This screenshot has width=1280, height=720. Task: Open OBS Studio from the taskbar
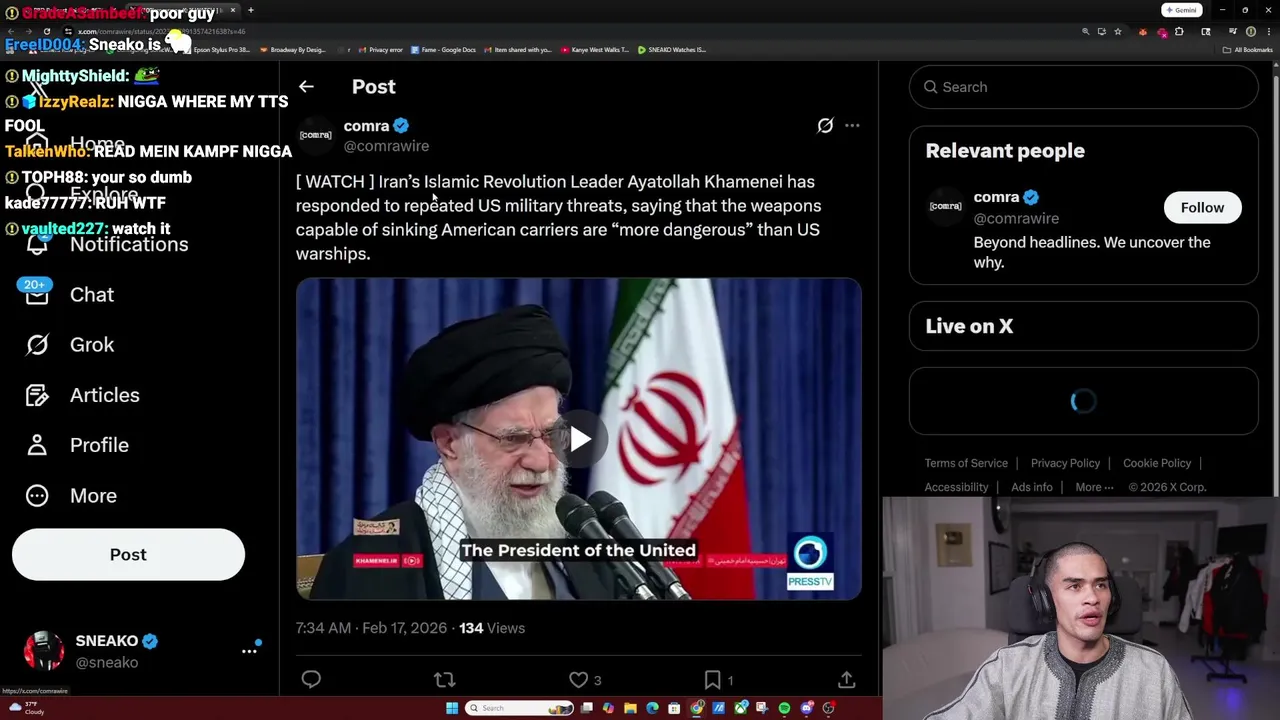click(828, 708)
